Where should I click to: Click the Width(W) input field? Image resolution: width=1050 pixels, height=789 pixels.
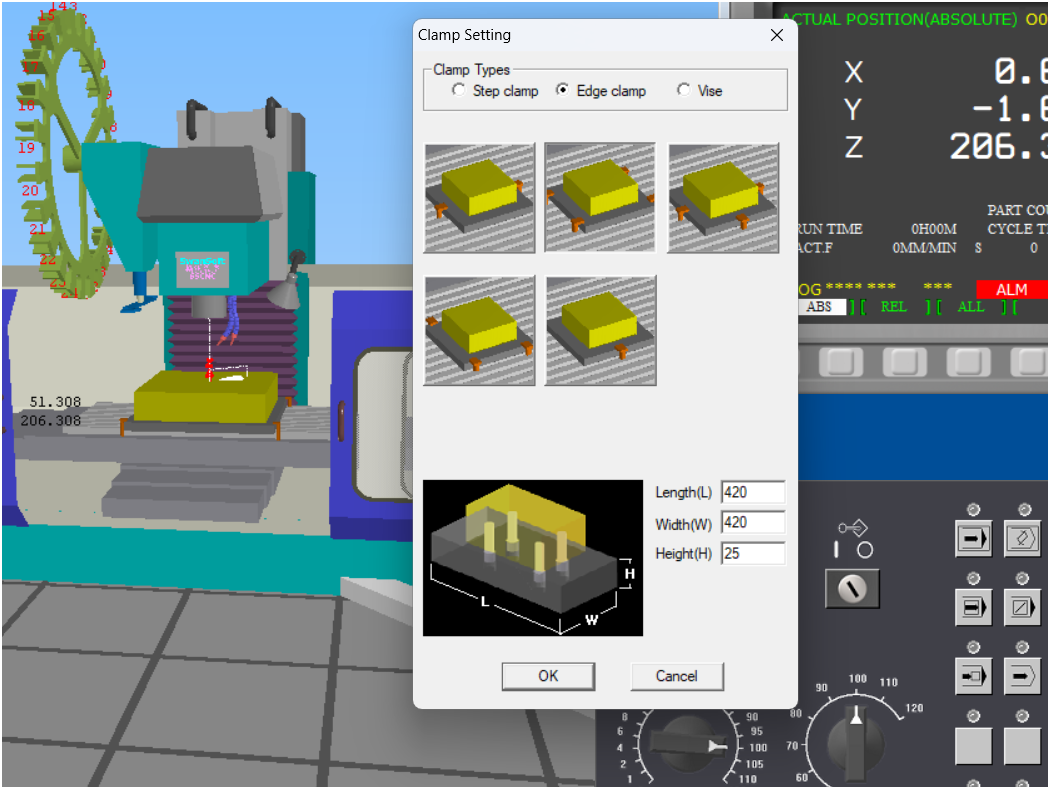click(753, 522)
